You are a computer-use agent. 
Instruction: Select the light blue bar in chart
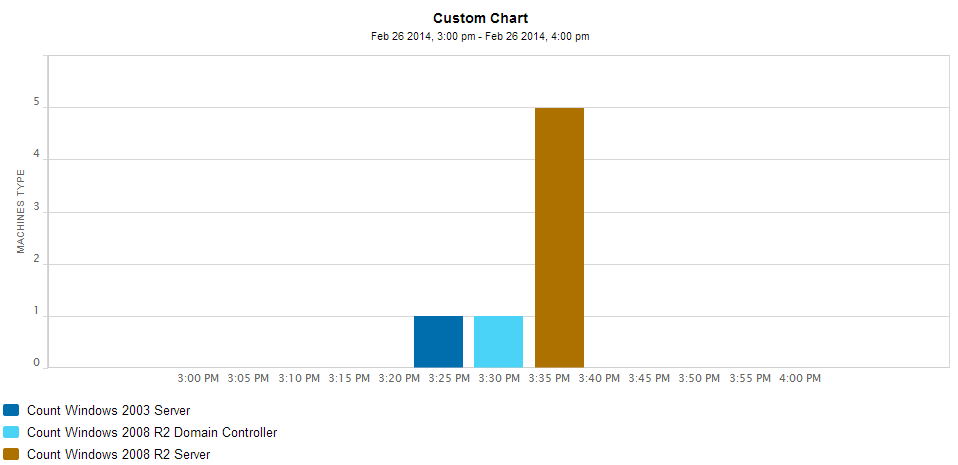click(499, 342)
